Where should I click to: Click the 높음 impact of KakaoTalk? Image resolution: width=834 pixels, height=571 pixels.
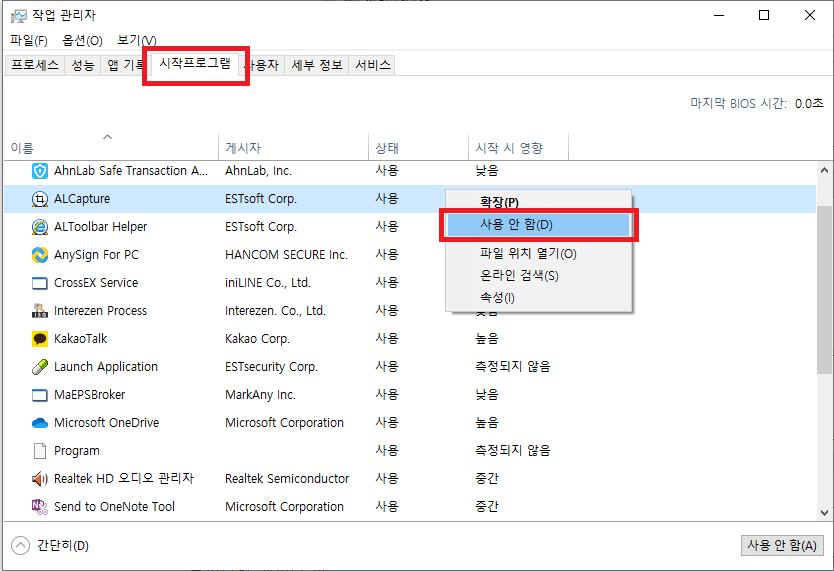coord(487,339)
